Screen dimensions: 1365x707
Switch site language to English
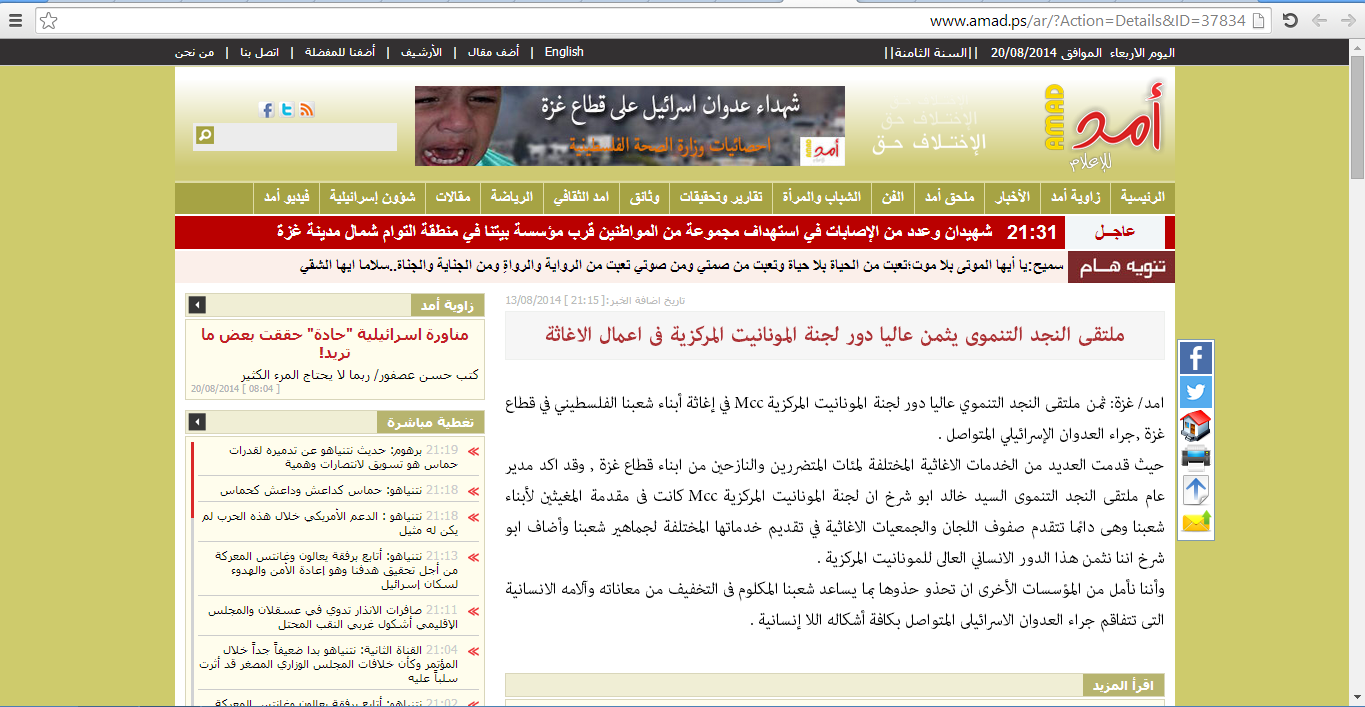(x=564, y=52)
